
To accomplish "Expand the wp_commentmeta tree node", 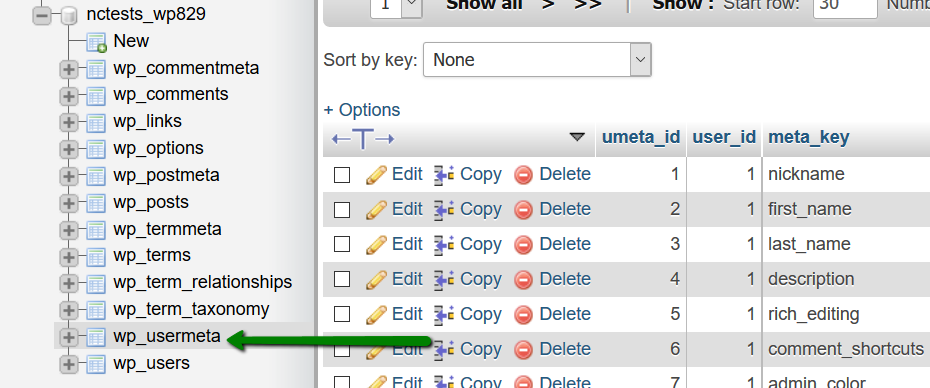I will [69, 69].
